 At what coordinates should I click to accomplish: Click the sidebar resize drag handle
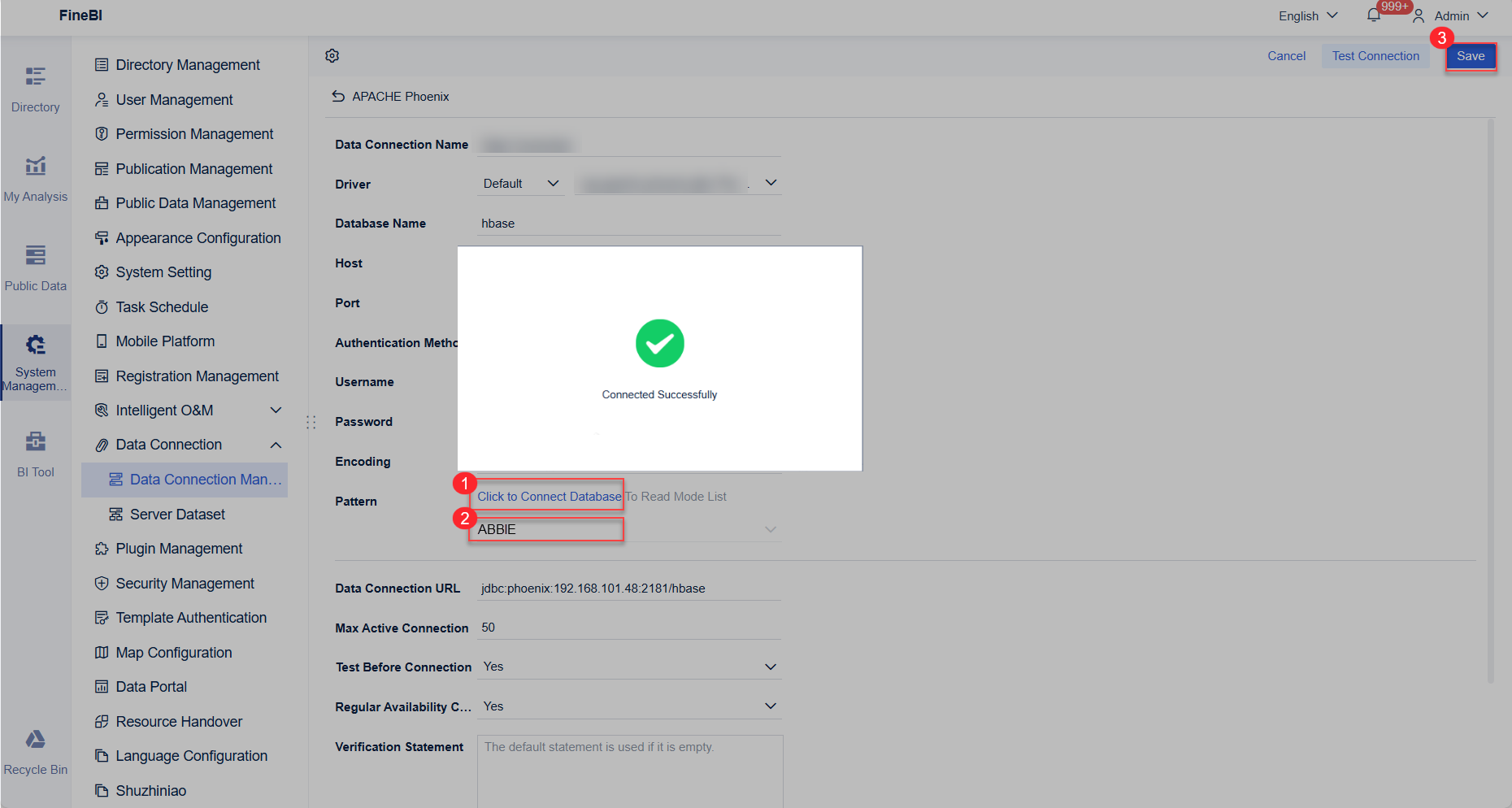[x=311, y=422]
